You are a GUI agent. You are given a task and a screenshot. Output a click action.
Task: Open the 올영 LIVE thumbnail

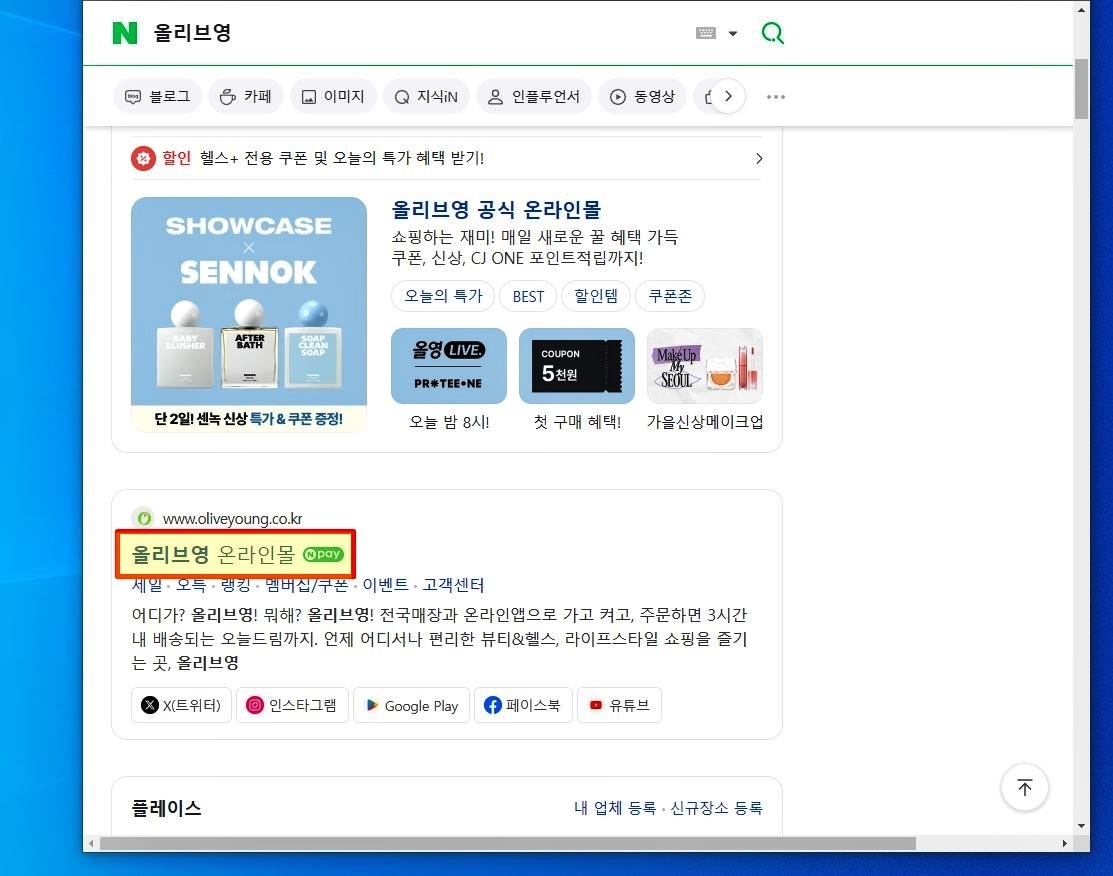tap(449, 366)
